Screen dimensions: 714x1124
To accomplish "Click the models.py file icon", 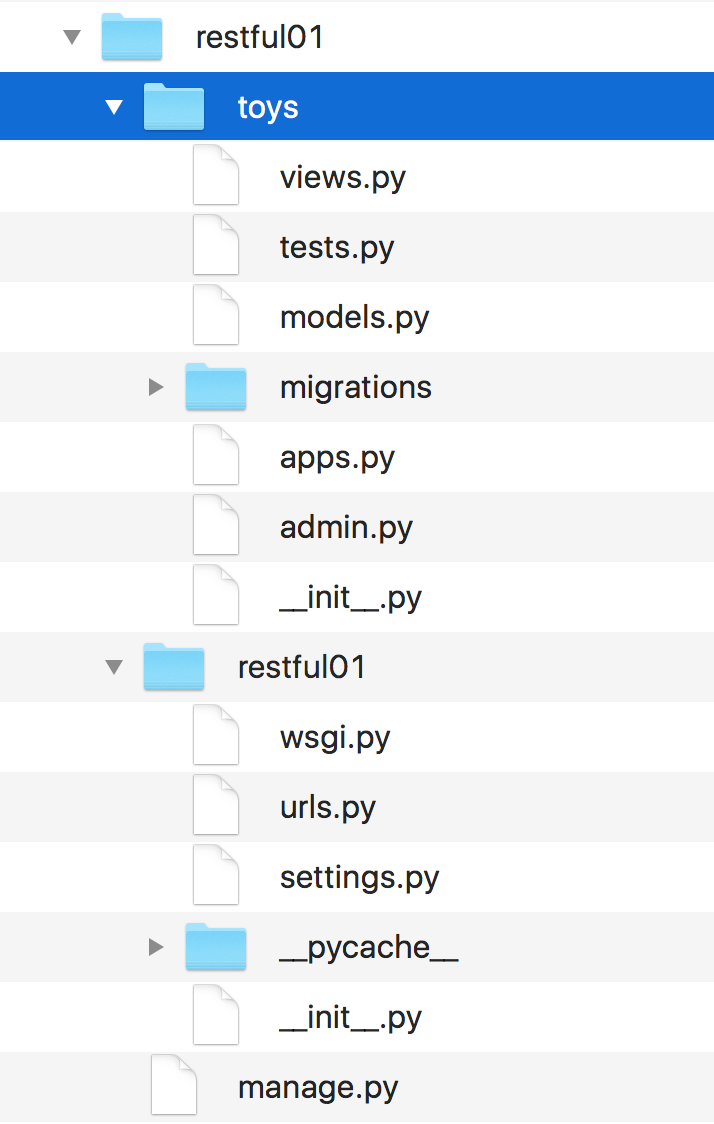I will coord(216,315).
